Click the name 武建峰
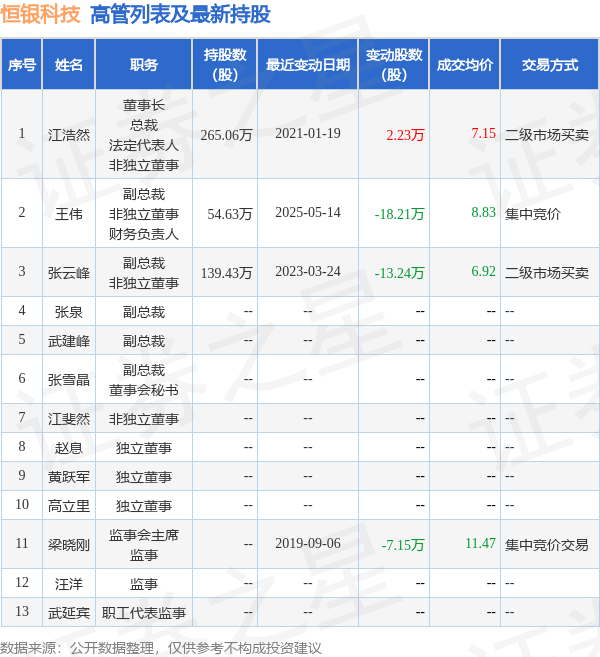This screenshot has width=600, height=657. (69, 341)
